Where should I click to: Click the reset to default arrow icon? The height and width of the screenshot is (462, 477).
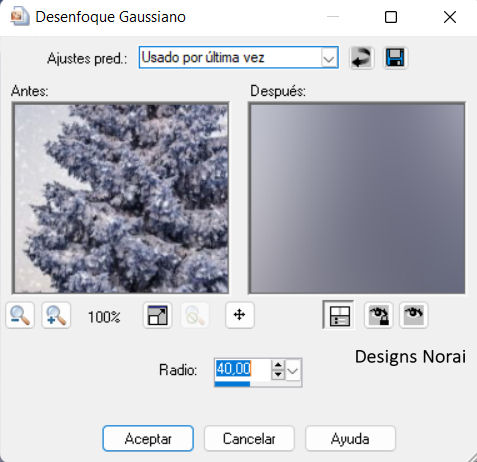point(362,58)
